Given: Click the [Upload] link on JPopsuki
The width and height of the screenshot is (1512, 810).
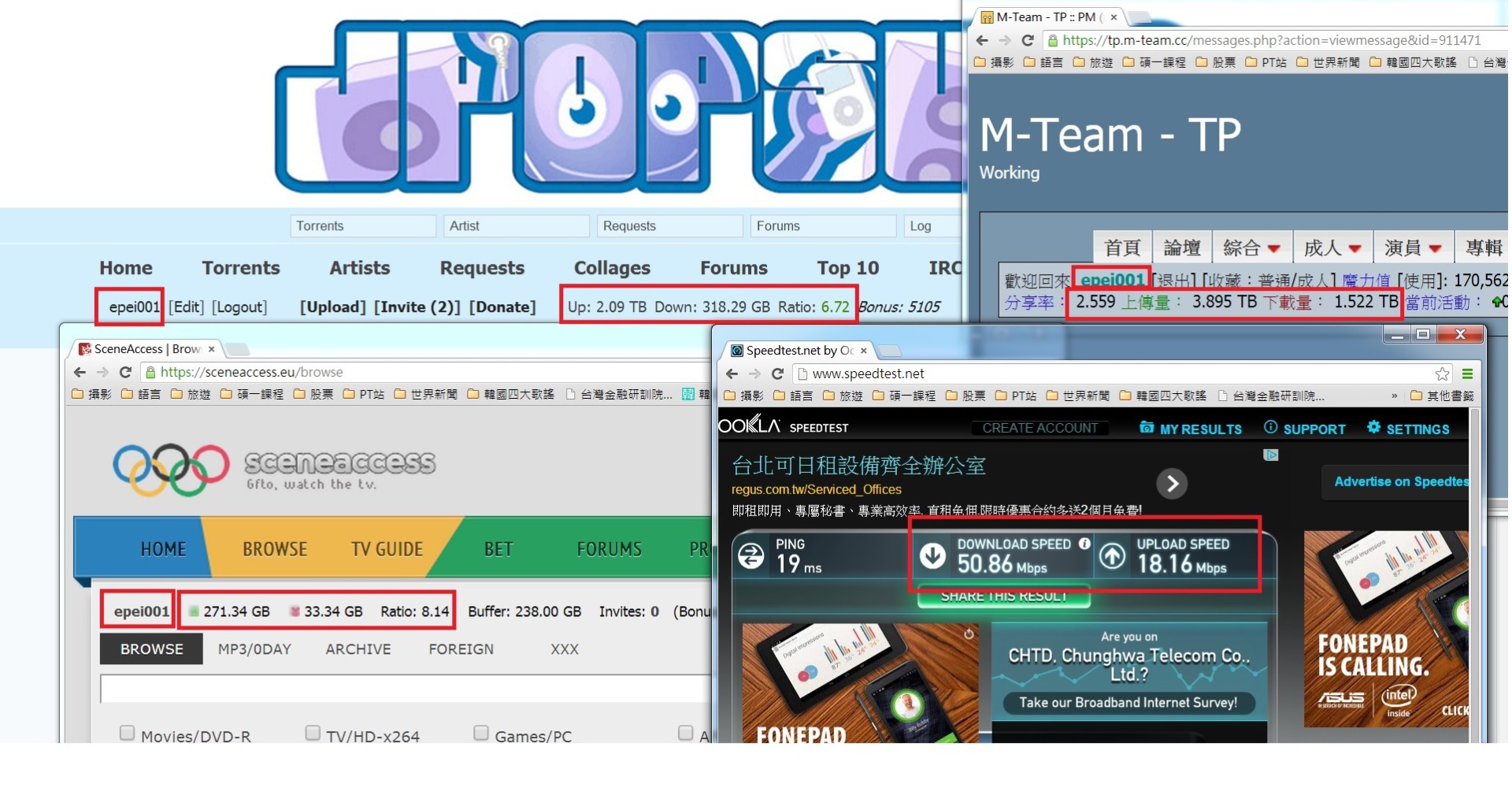Looking at the screenshot, I should 333,307.
